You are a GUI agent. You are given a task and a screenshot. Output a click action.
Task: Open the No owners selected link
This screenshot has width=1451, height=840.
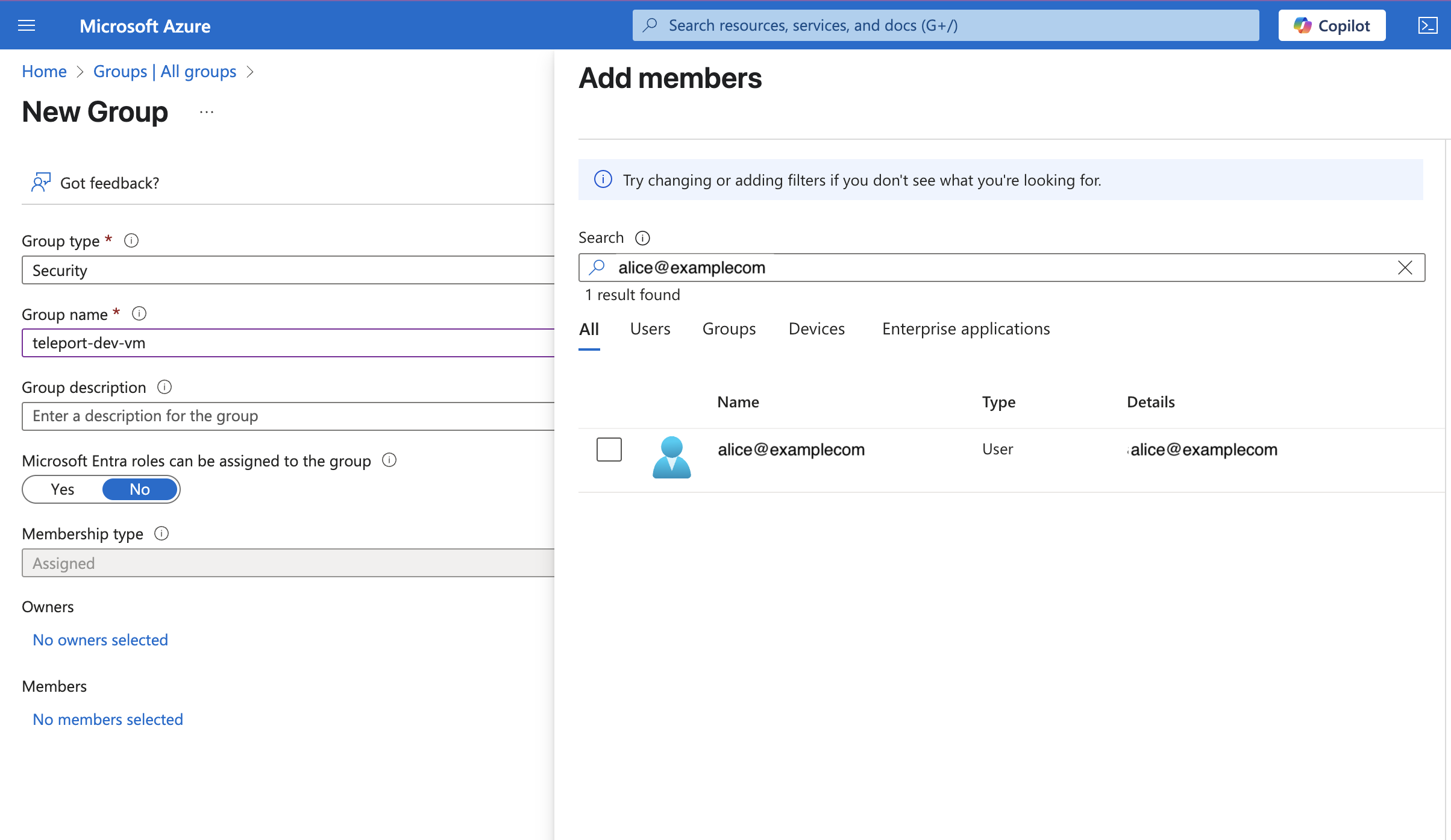coord(100,639)
